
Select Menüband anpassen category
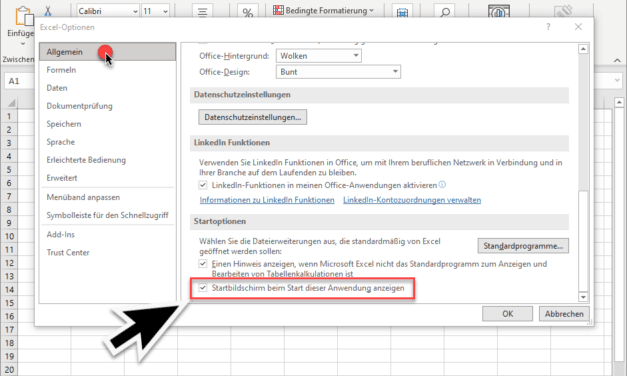click(107, 197)
